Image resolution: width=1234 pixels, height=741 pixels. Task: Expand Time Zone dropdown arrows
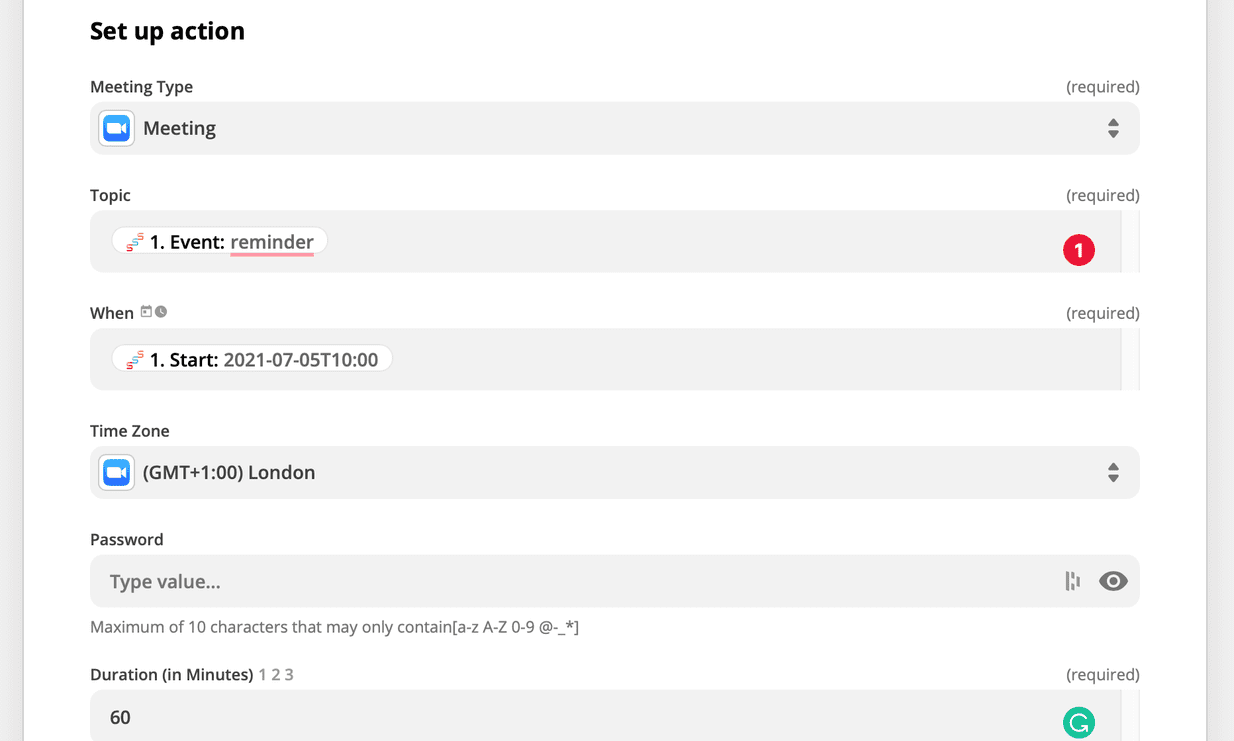pyautogui.click(x=1113, y=472)
